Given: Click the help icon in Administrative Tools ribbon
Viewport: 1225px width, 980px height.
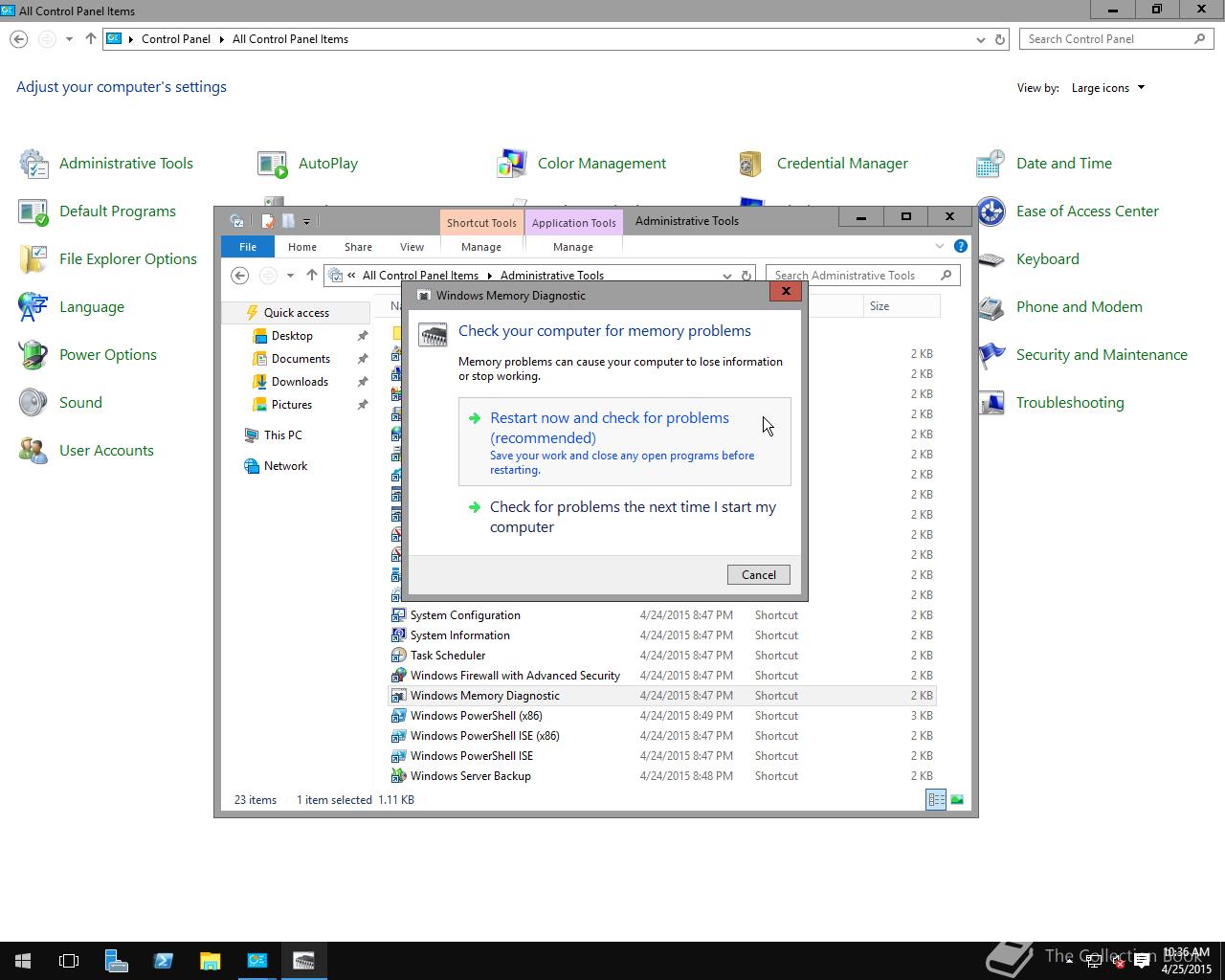Looking at the screenshot, I should [960, 246].
